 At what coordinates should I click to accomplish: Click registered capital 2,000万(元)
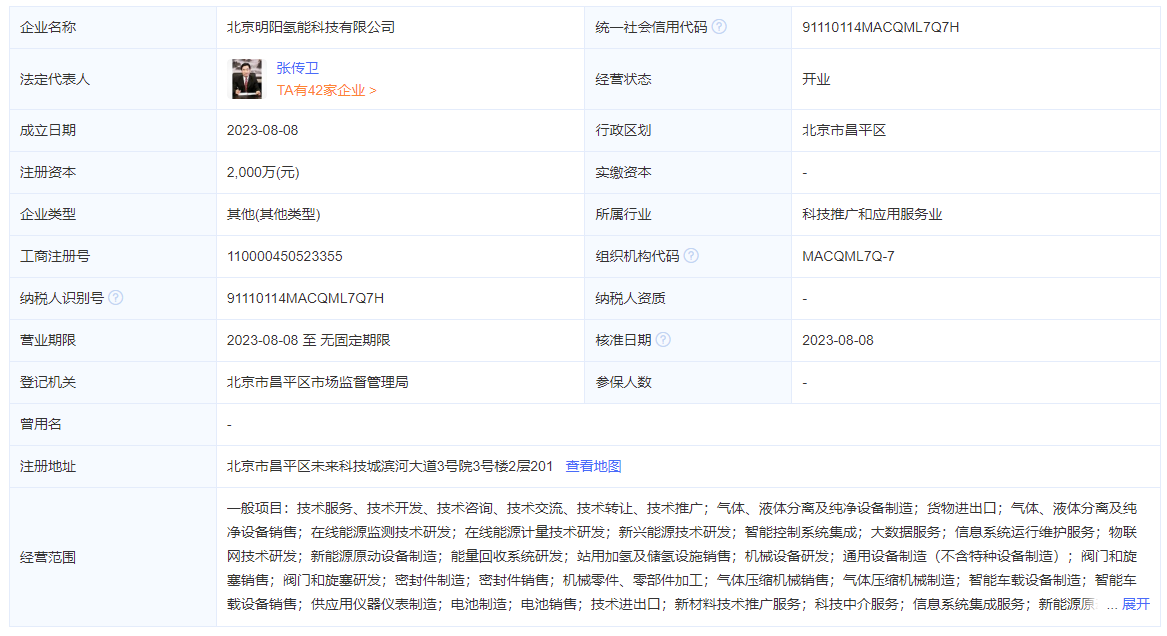point(263,173)
